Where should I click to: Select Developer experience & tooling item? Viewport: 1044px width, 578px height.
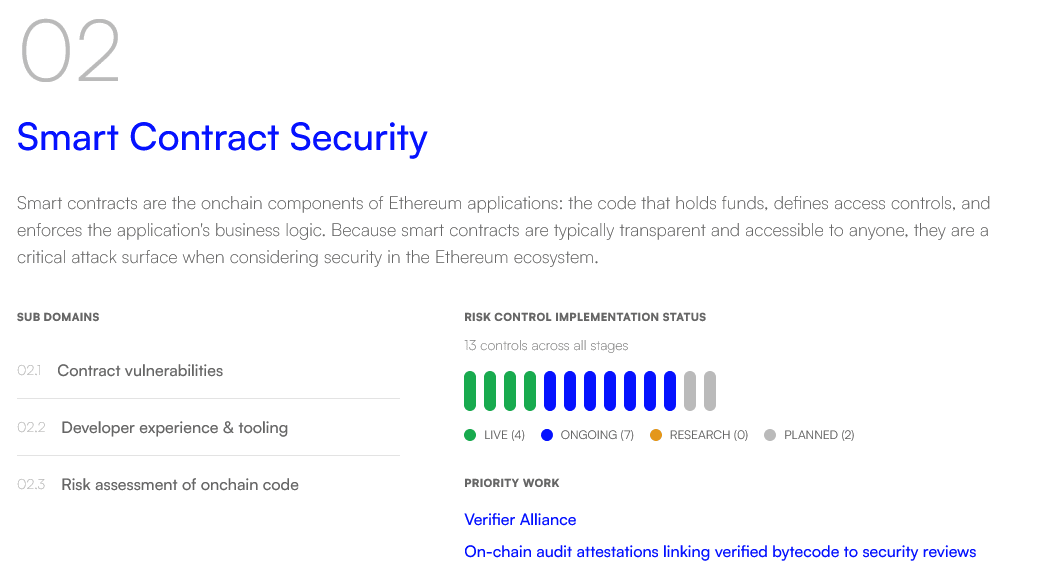[x=174, y=428]
